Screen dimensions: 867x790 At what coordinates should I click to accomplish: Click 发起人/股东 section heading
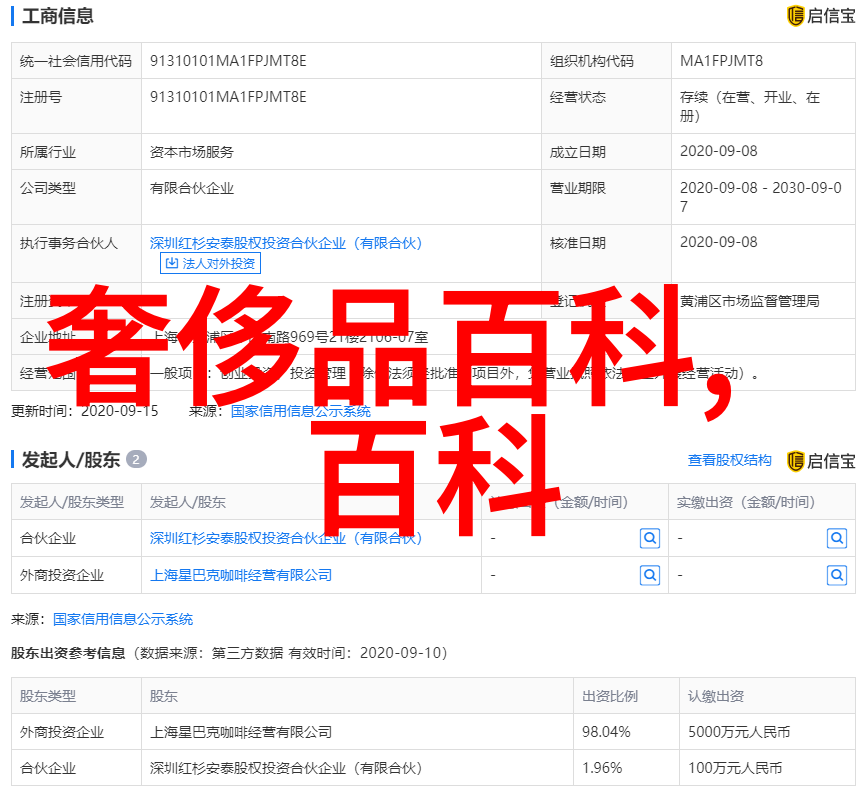71,460
